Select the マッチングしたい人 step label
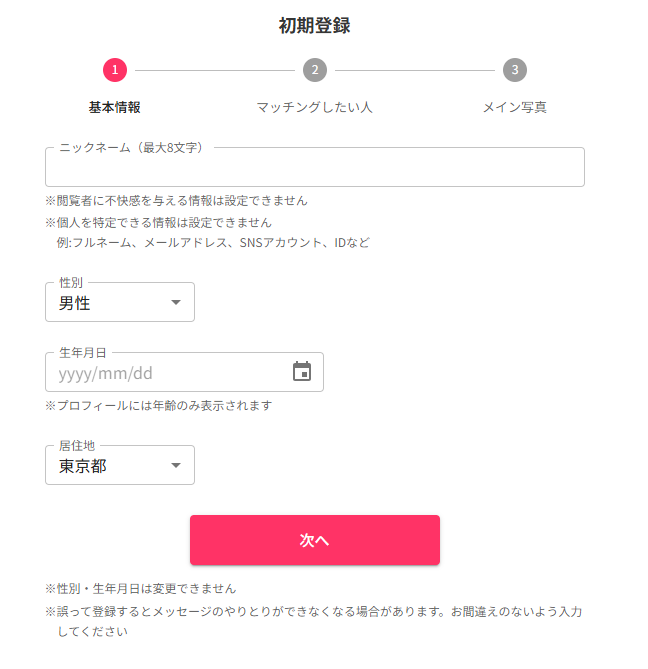This screenshot has width=648, height=669. pyautogui.click(x=315, y=107)
